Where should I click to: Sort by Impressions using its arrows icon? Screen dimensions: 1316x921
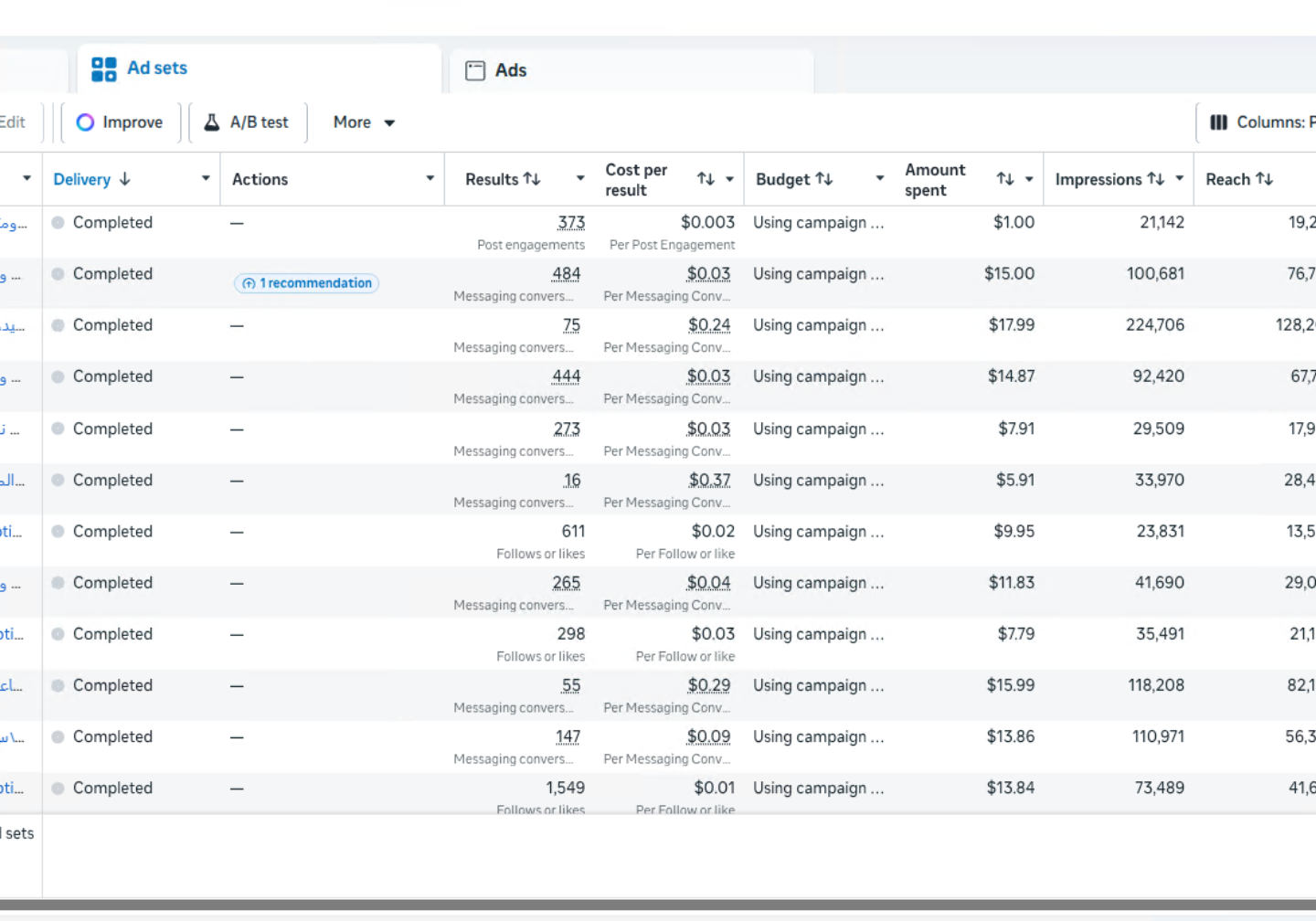tap(1156, 179)
